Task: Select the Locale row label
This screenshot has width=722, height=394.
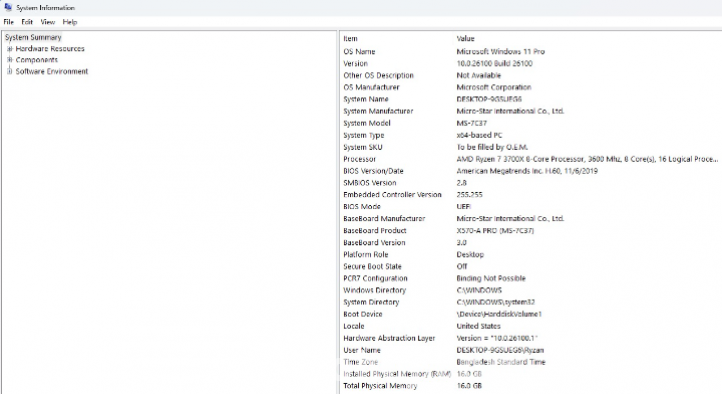Action: pyautogui.click(x=354, y=327)
